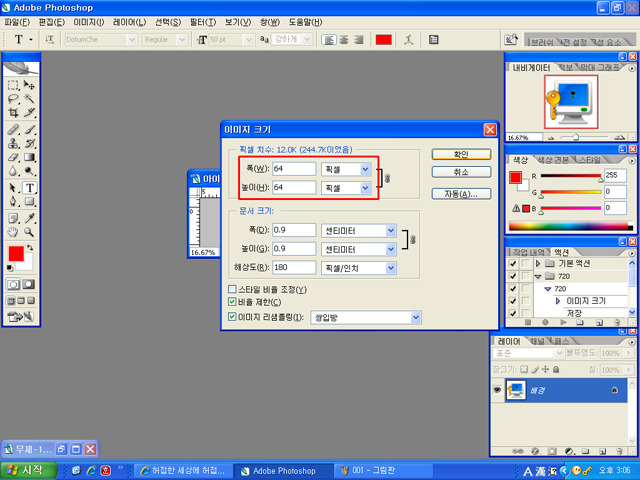Image resolution: width=640 pixels, height=480 pixels.
Task: Open the 폭(D) 센티미터 unit dropdown
Action: (x=391, y=231)
